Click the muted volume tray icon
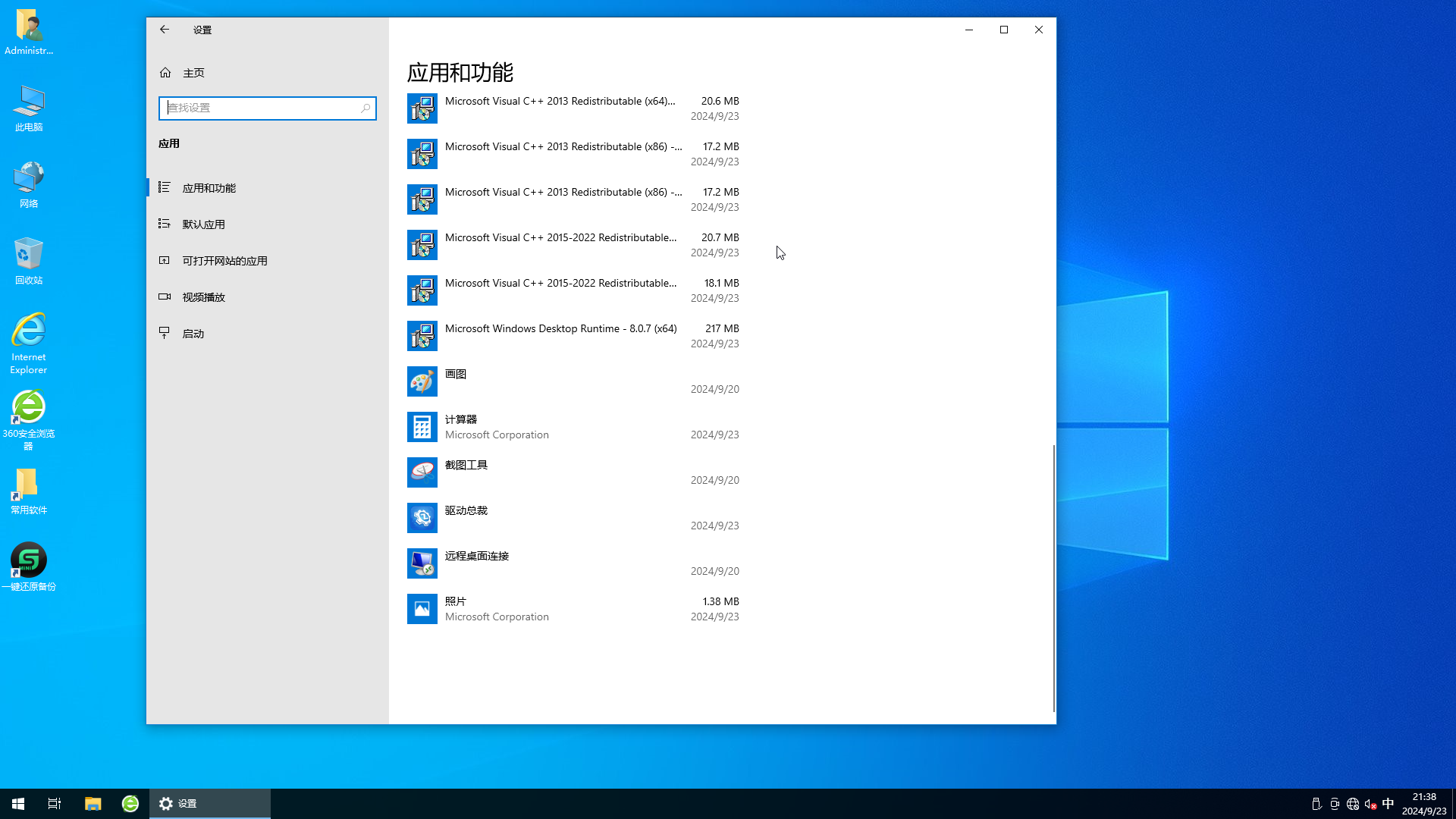Viewport: 1456px width, 819px height. [1370, 804]
